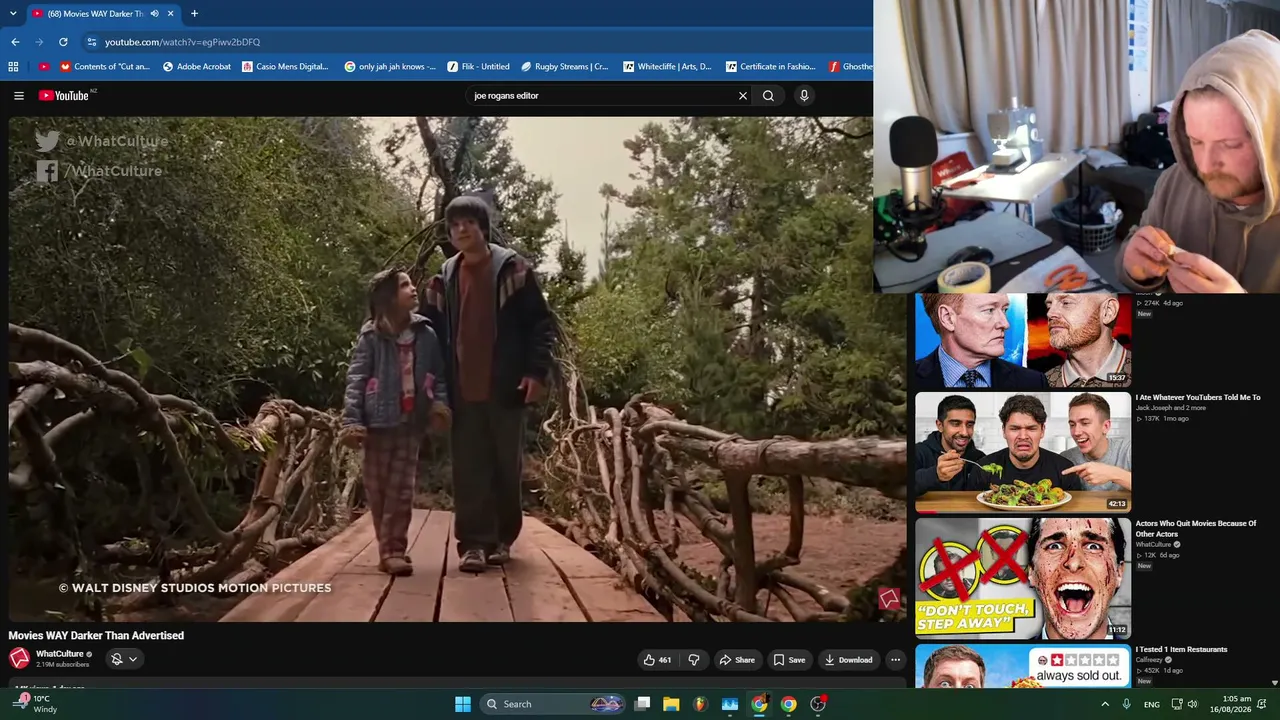This screenshot has width=1280, height=720.
Task: Show hidden system tray icons
Action: (x=1105, y=704)
